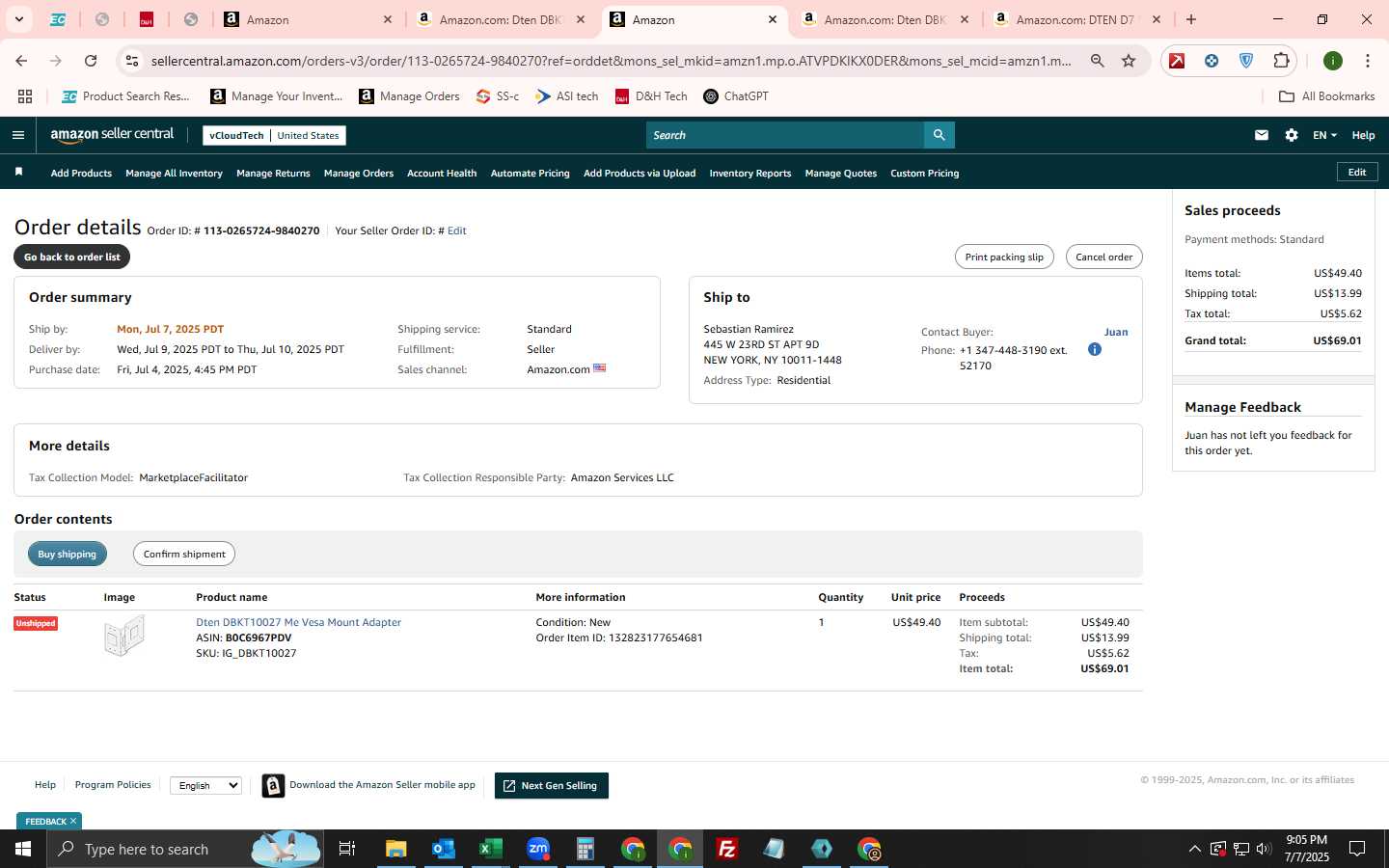Click the phone info icon in Ship to
1389x868 pixels.
pyautogui.click(x=1095, y=349)
